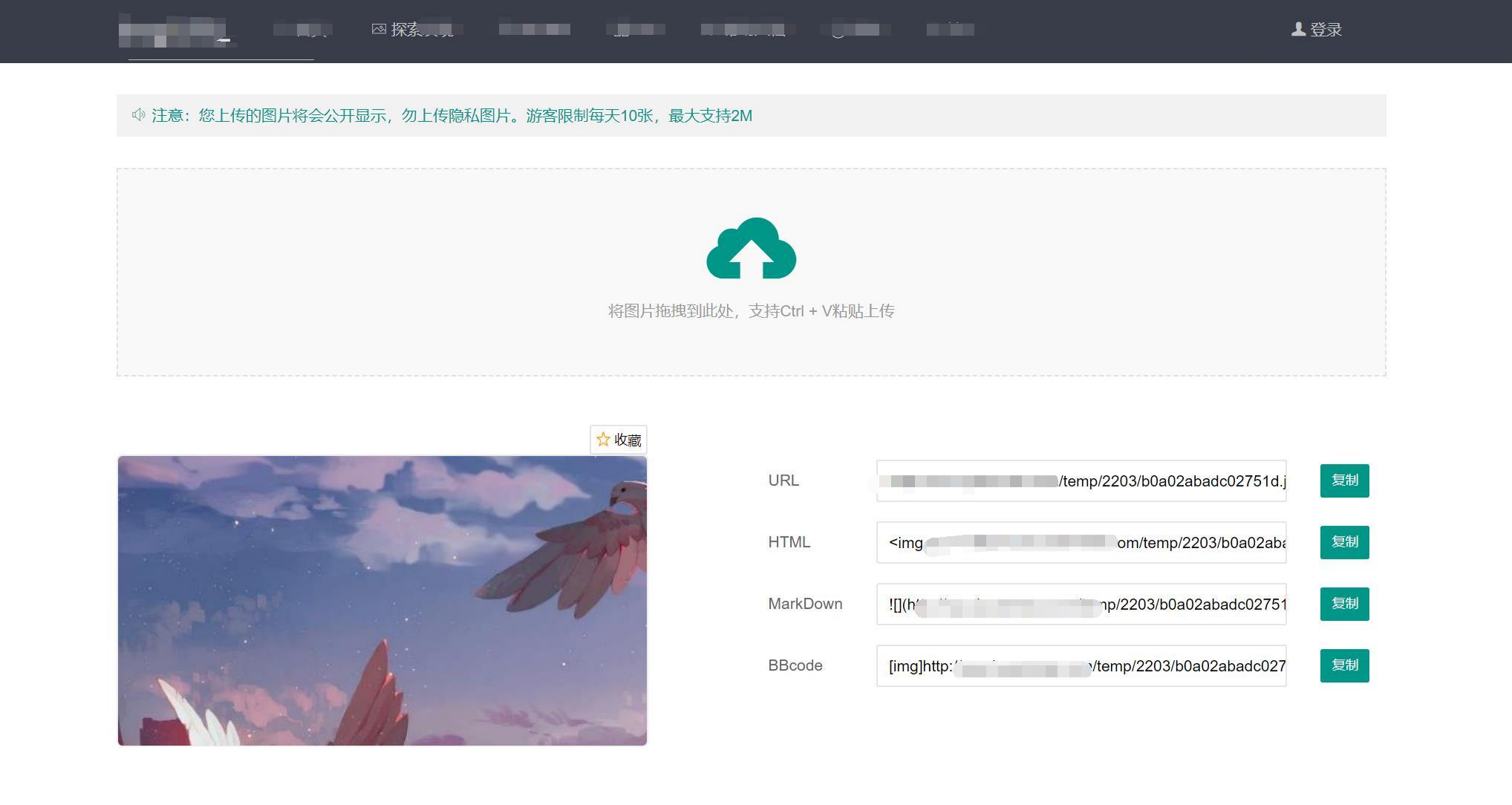This screenshot has width=1512, height=805.
Task: Click the site logo at top left
Action: tap(178, 31)
